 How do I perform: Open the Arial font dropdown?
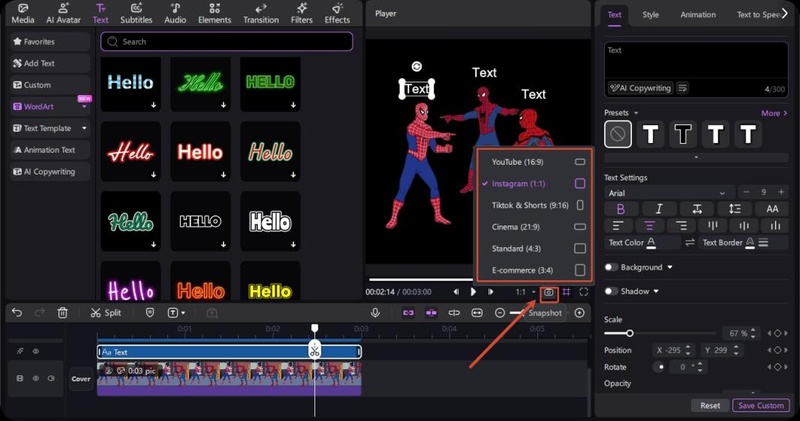[669, 193]
